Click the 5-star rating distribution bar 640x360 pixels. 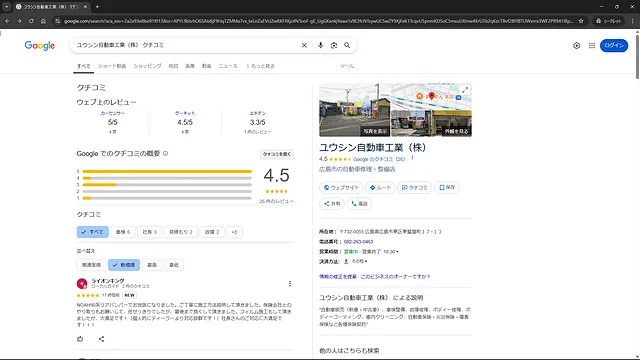(167, 171)
